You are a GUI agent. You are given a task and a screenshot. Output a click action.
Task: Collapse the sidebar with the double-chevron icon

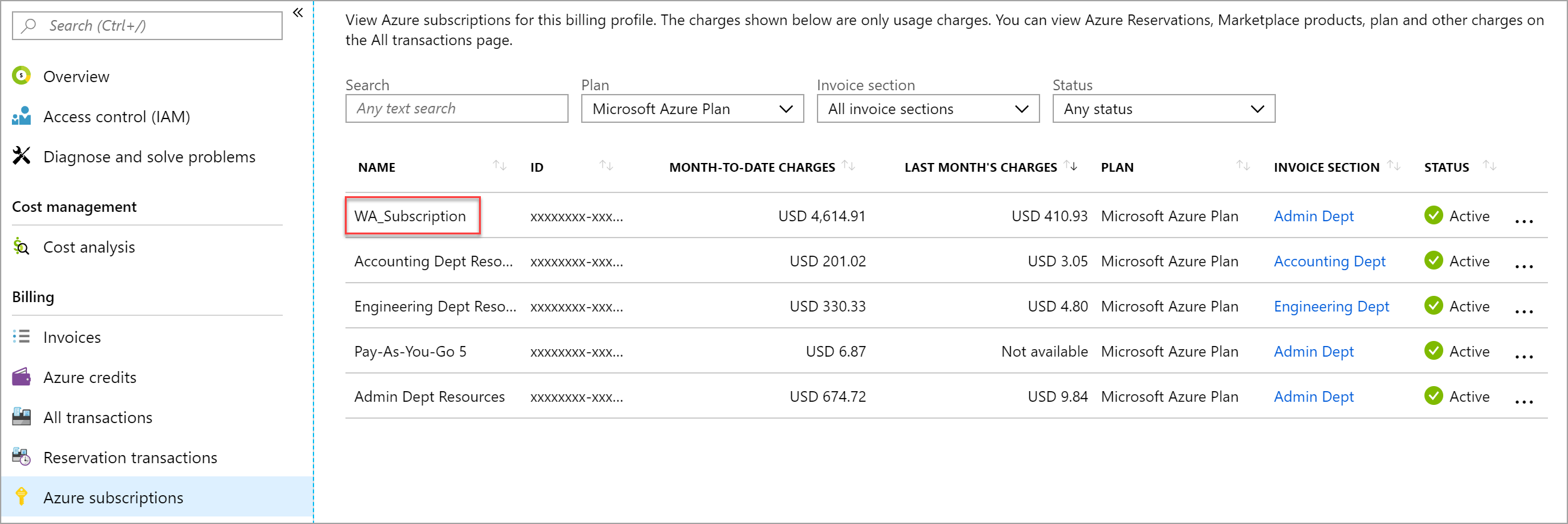click(298, 13)
